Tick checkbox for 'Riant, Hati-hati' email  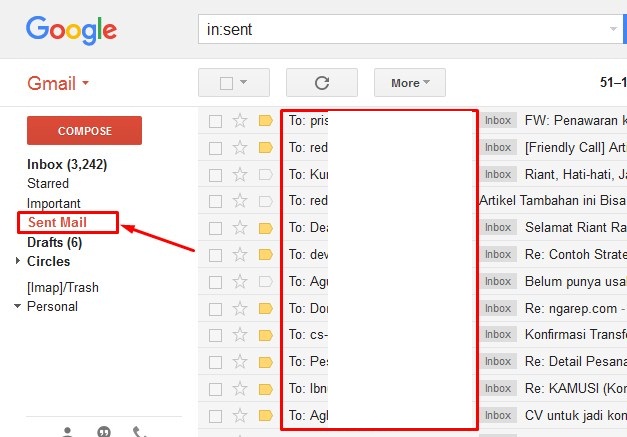pos(216,175)
